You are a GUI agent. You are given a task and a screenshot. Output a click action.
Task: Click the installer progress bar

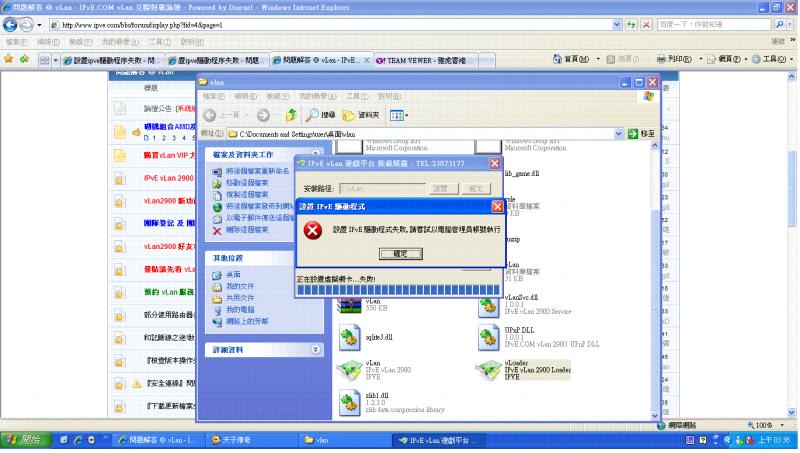(x=398, y=290)
